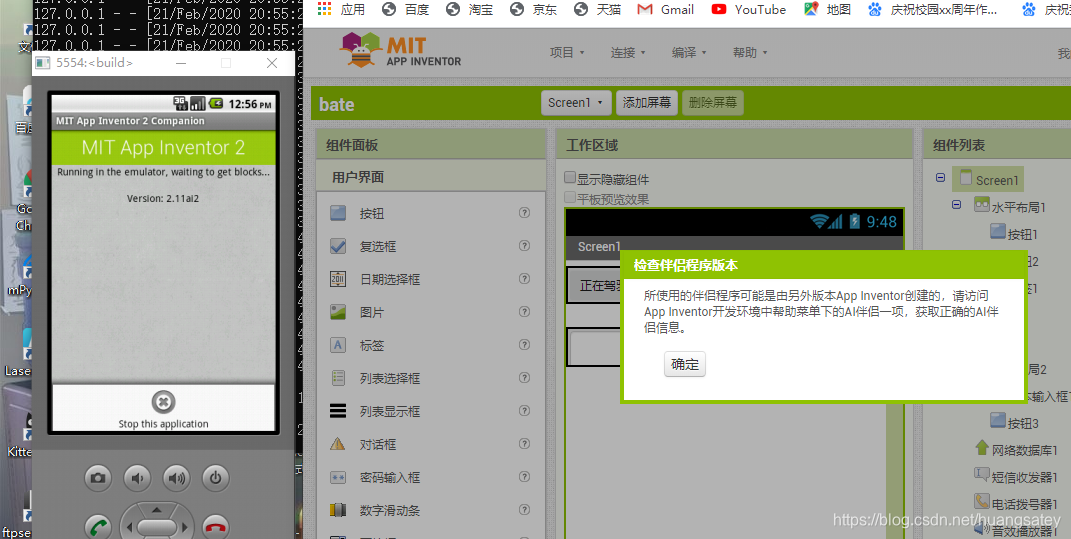Collapse the 水平布局1 tree node
Image resolution: width=1071 pixels, height=539 pixels.
coord(956,204)
